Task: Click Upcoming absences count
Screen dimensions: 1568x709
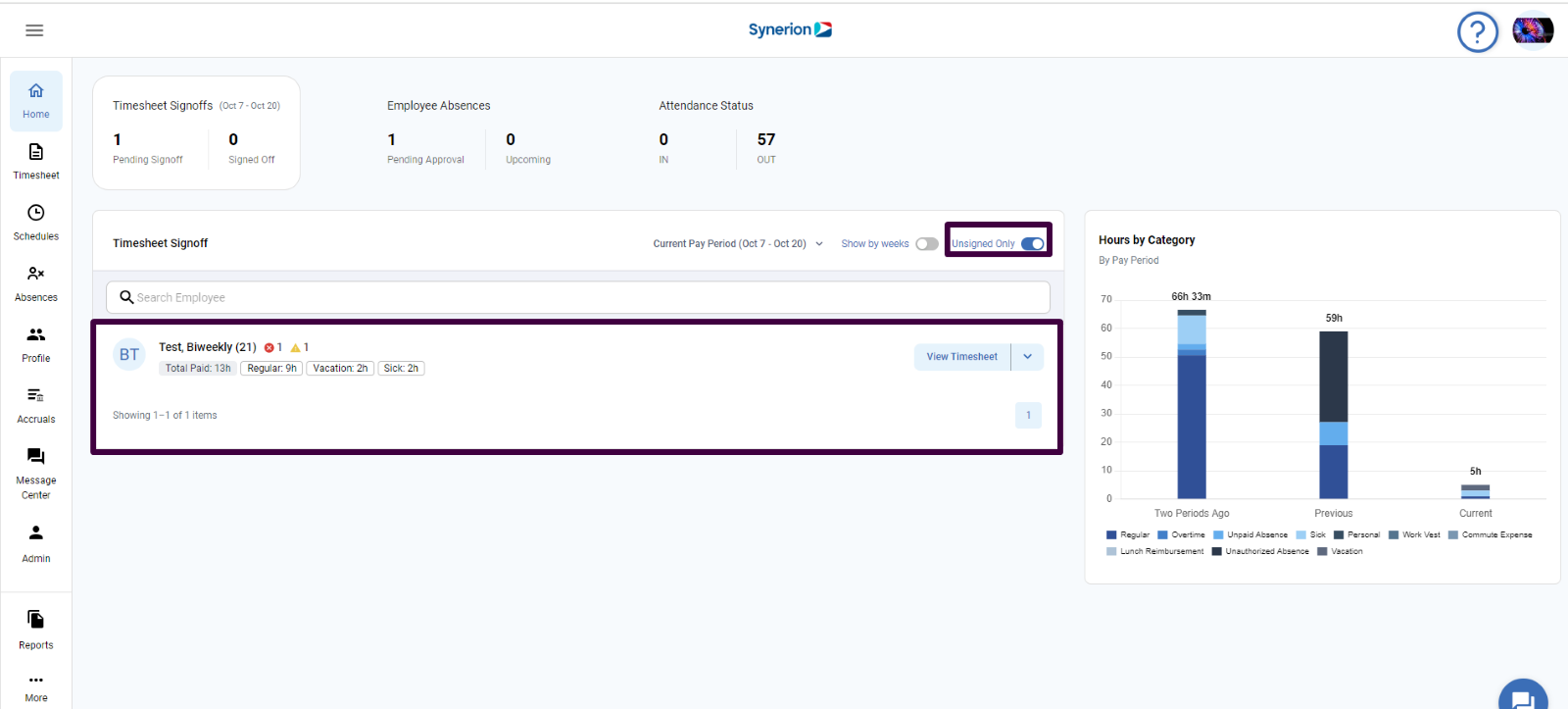Action: tap(511, 139)
